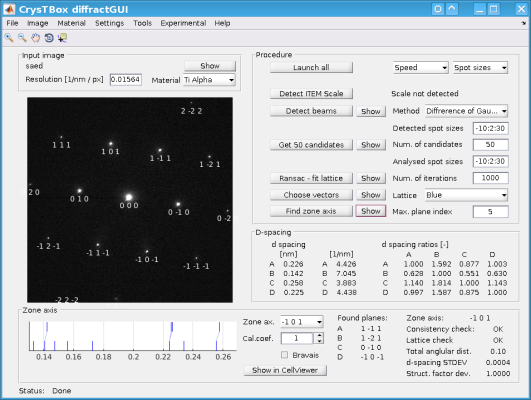Image resolution: width=531 pixels, height=400 pixels.
Task: Select the Zoom Out magnifier tool
Action: tap(22, 38)
